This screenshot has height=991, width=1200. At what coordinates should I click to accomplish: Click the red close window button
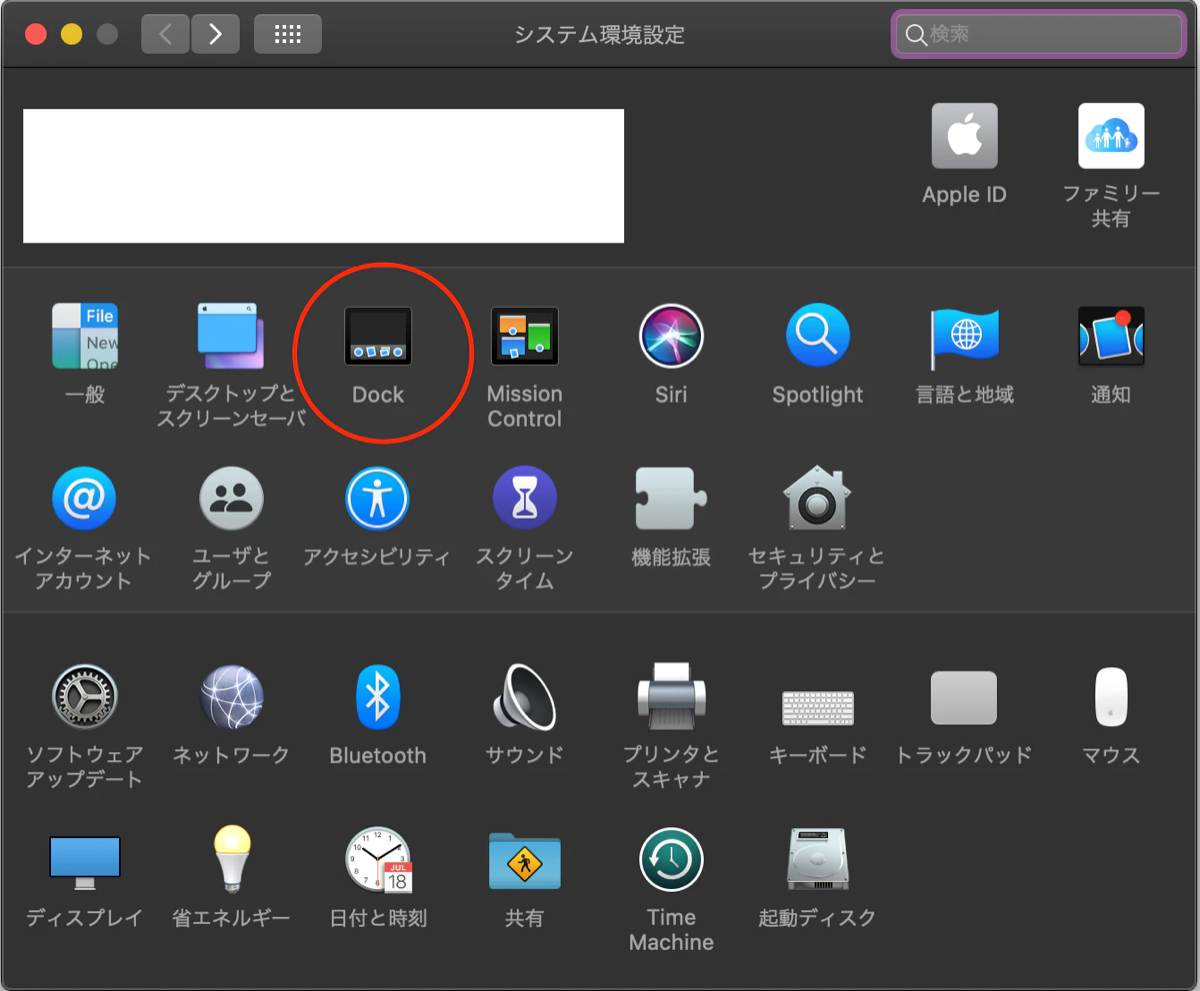pyautogui.click(x=36, y=34)
